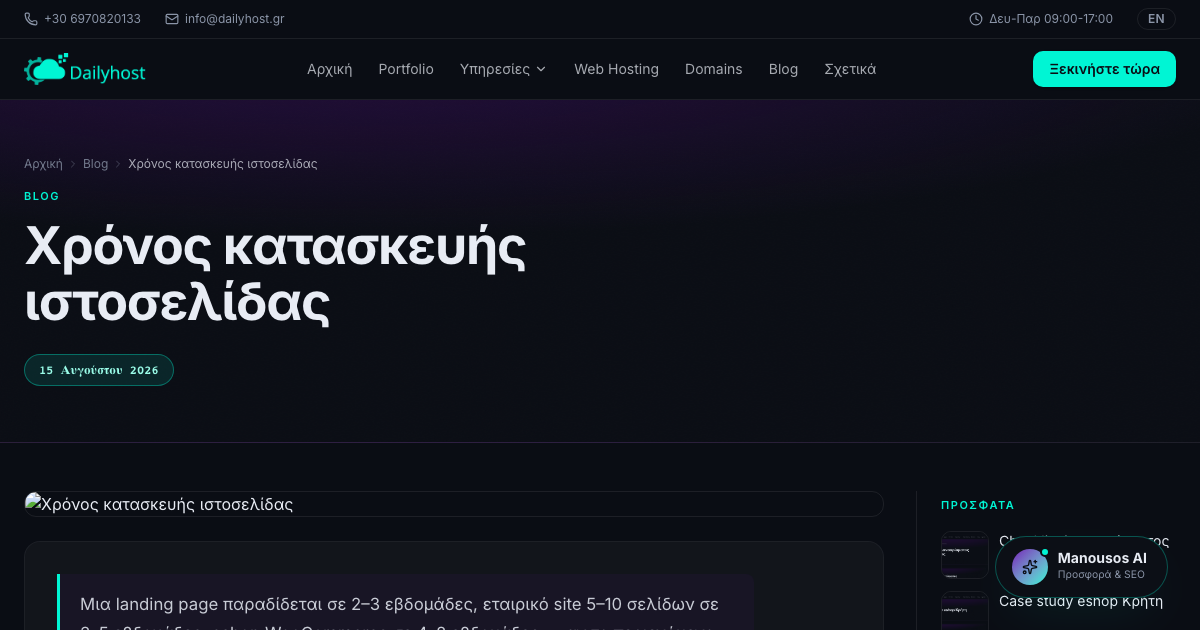Open the Manousos AI chat widget

(x=1081, y=566)
